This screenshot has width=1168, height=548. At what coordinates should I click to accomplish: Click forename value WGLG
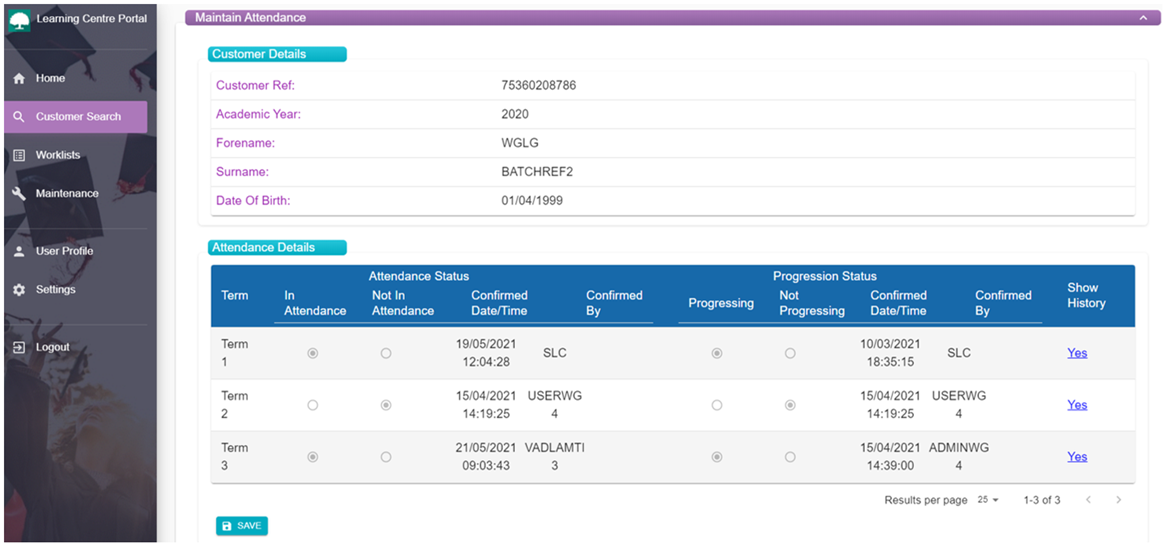click(520, 144)
